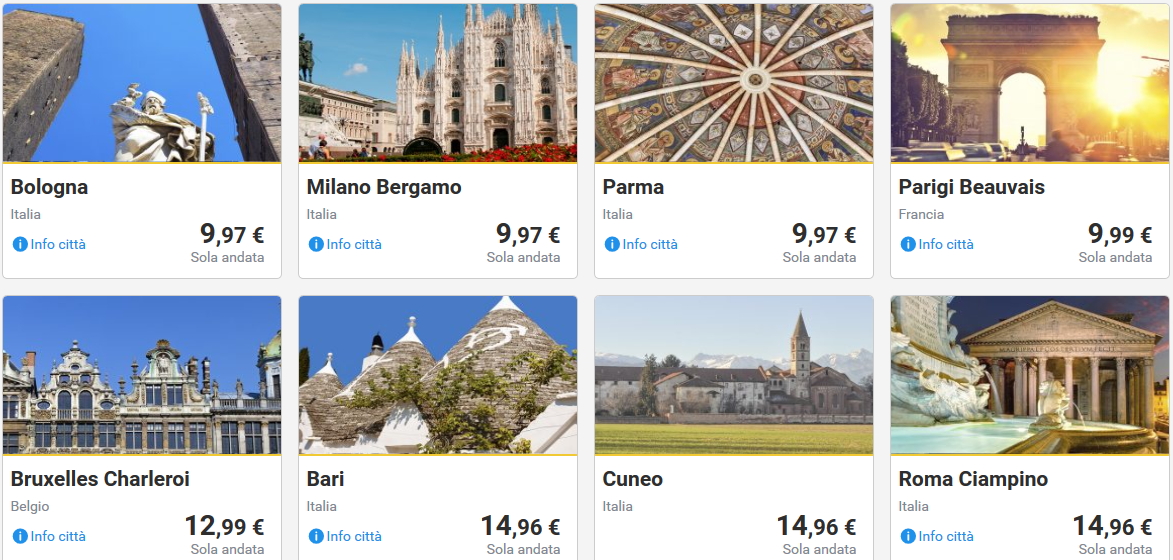The width and height of the screenshot is (1173, 560).
Task: Click the info icon on Parma card
Action: click(x=611, y=244)
